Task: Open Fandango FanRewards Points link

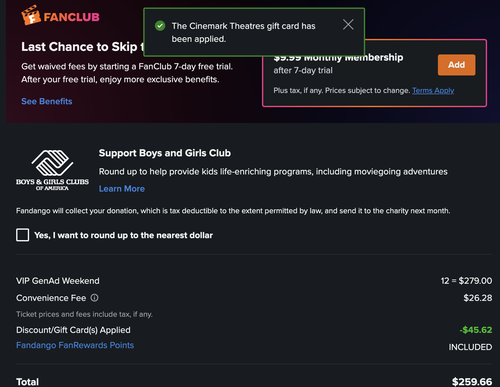Action: click(75, 345)
